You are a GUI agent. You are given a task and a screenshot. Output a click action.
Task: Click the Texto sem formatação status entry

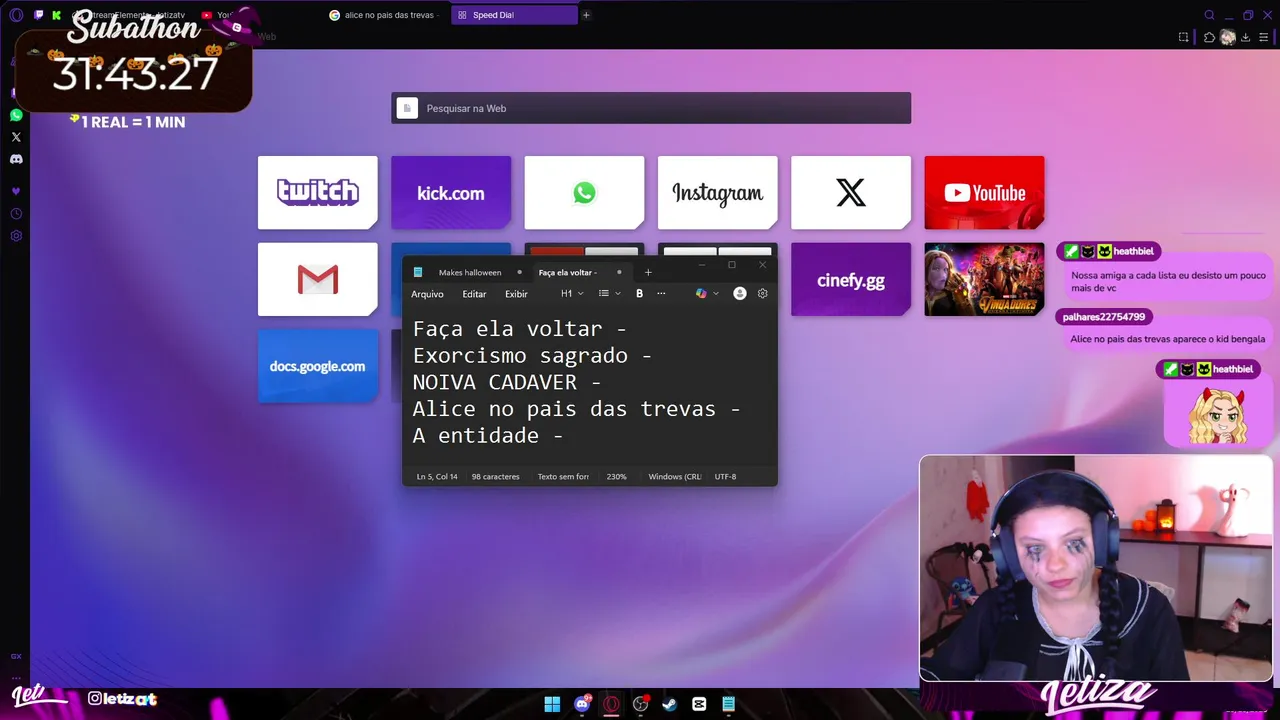pos(563,477)
